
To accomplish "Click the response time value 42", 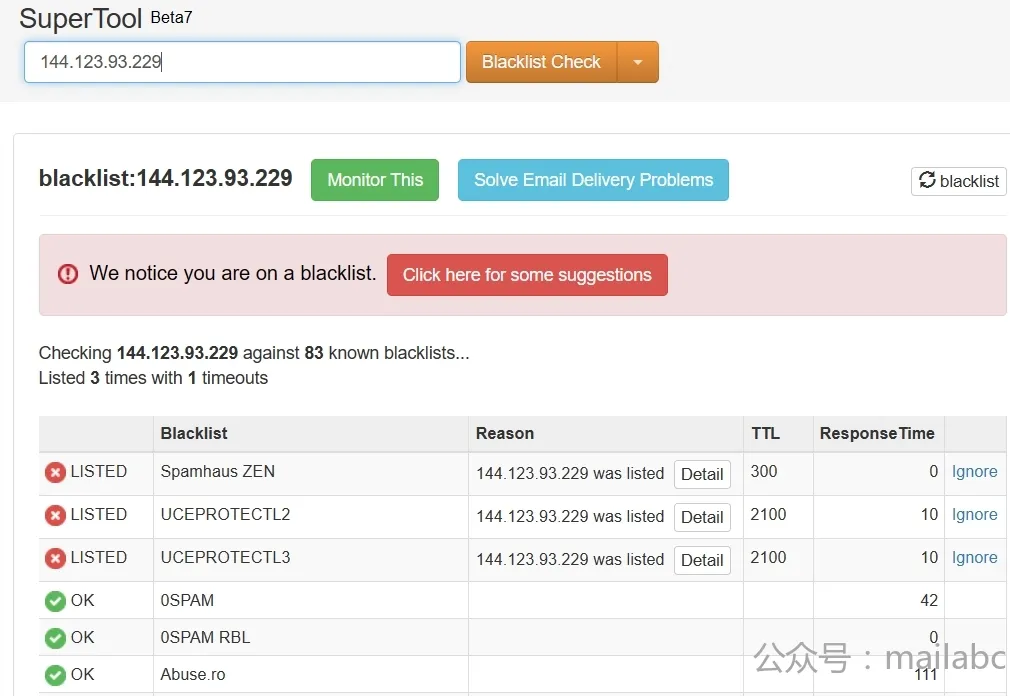I will tap(929, 601).
